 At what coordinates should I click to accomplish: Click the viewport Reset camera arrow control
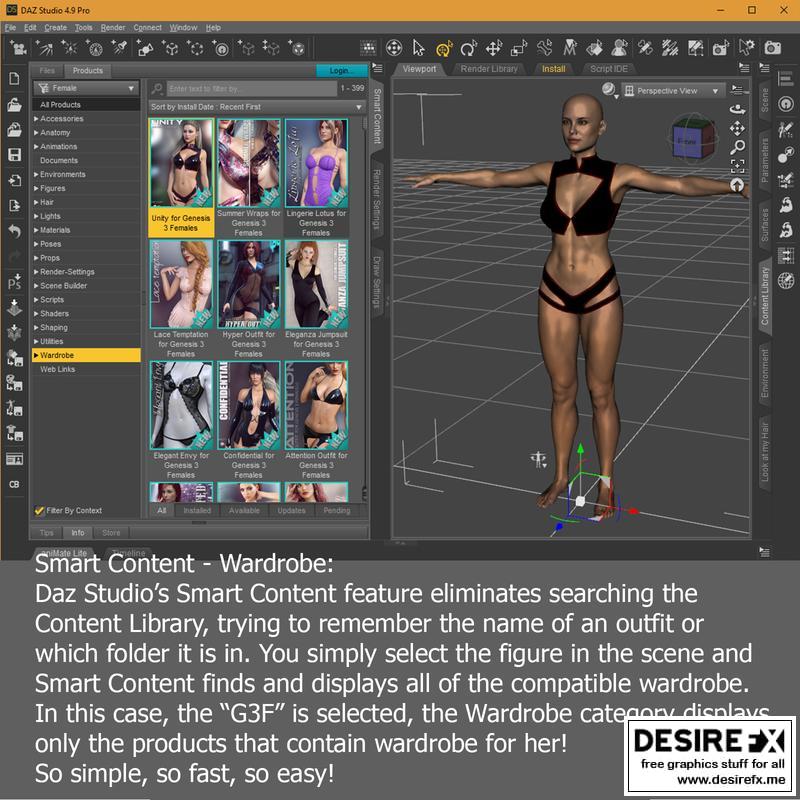(x=737, y=185)
